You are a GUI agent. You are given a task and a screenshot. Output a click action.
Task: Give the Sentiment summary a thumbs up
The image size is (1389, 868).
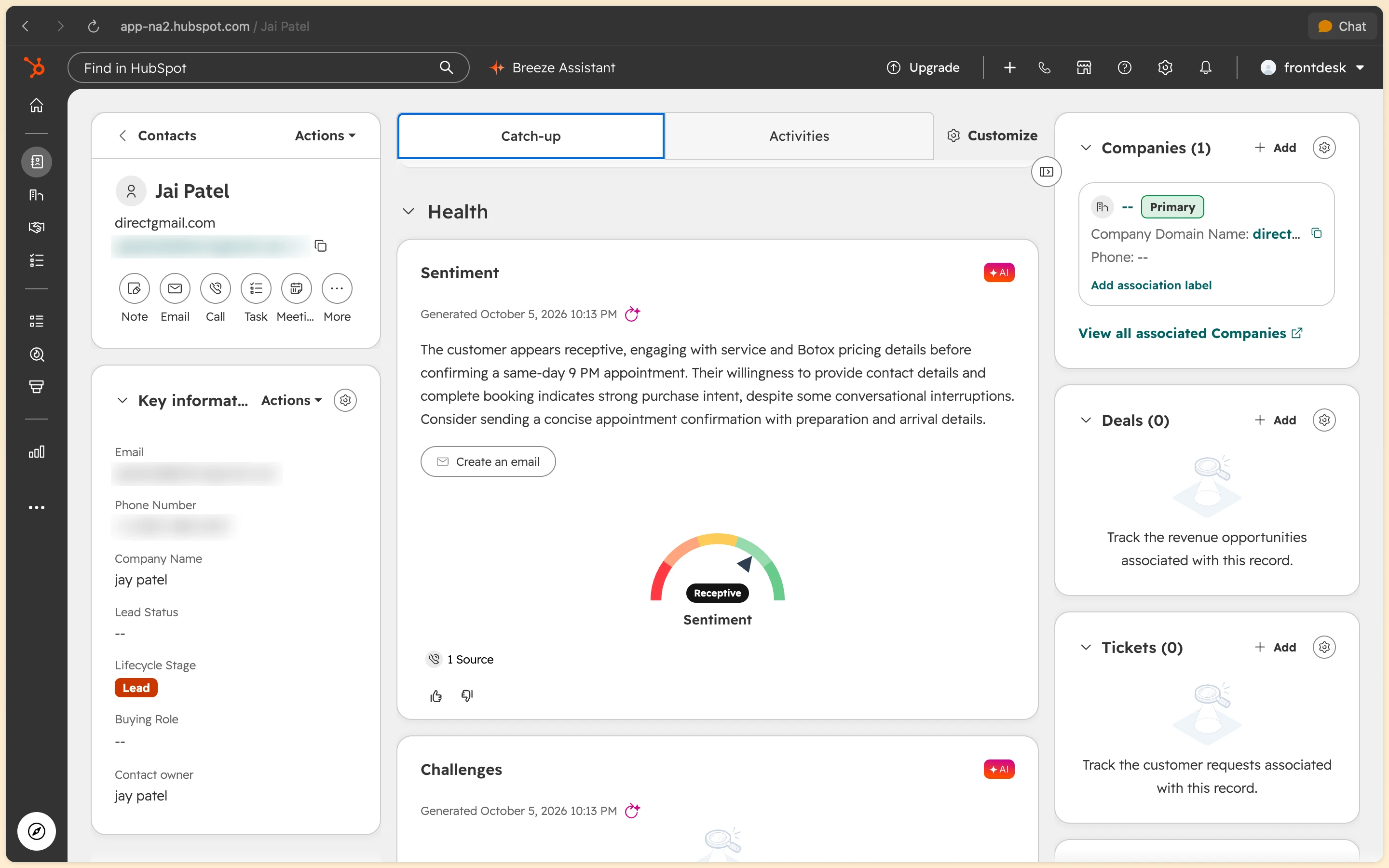(436, 696)
